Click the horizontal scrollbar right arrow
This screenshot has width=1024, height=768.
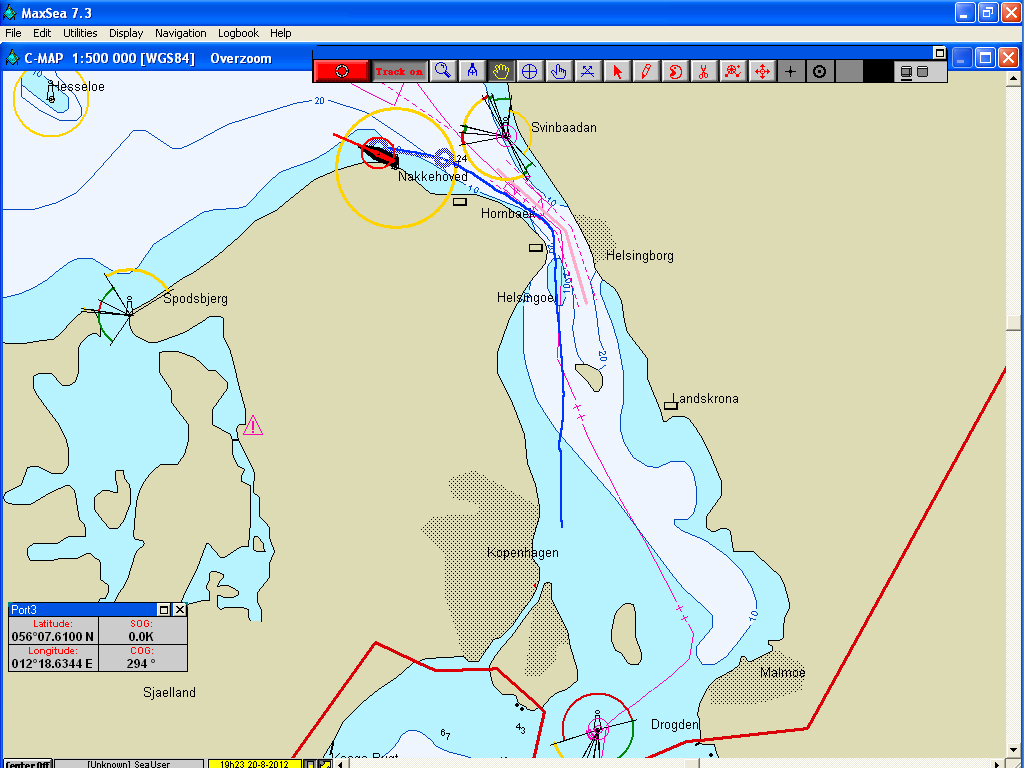point(997,764)
